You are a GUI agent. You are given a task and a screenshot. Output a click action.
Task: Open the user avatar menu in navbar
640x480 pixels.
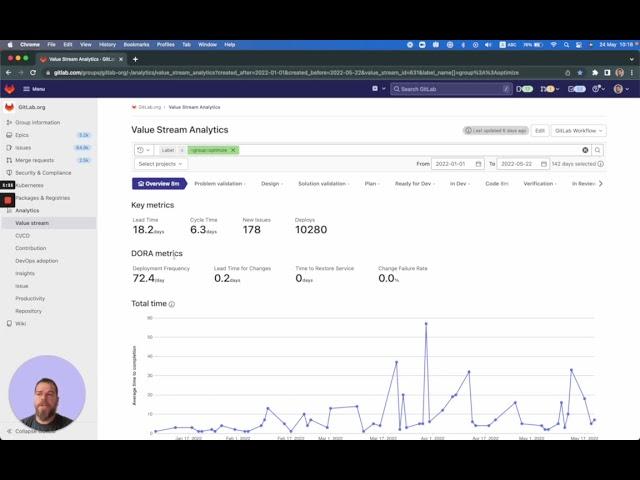click(x=621, y=89)
